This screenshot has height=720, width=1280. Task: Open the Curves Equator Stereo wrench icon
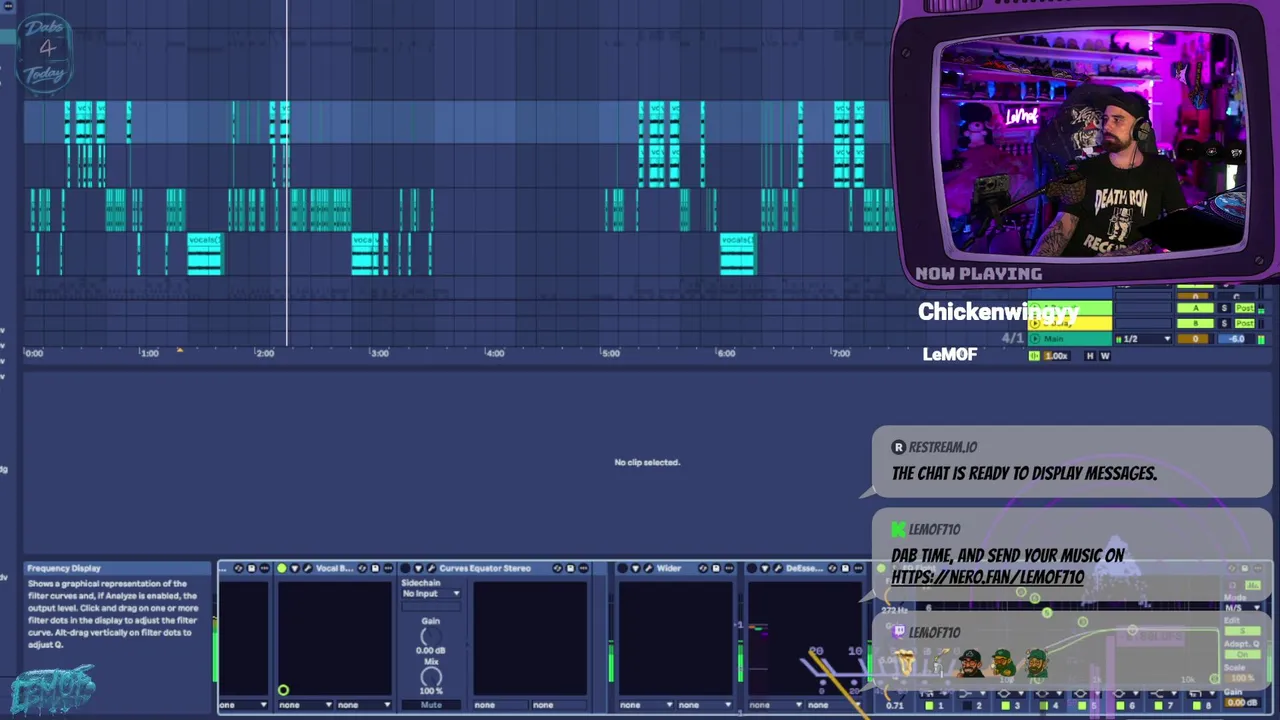tap(431, 568)
